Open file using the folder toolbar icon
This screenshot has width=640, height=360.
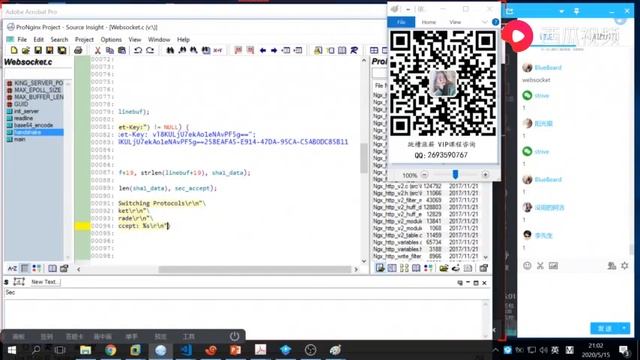(26, 50)
